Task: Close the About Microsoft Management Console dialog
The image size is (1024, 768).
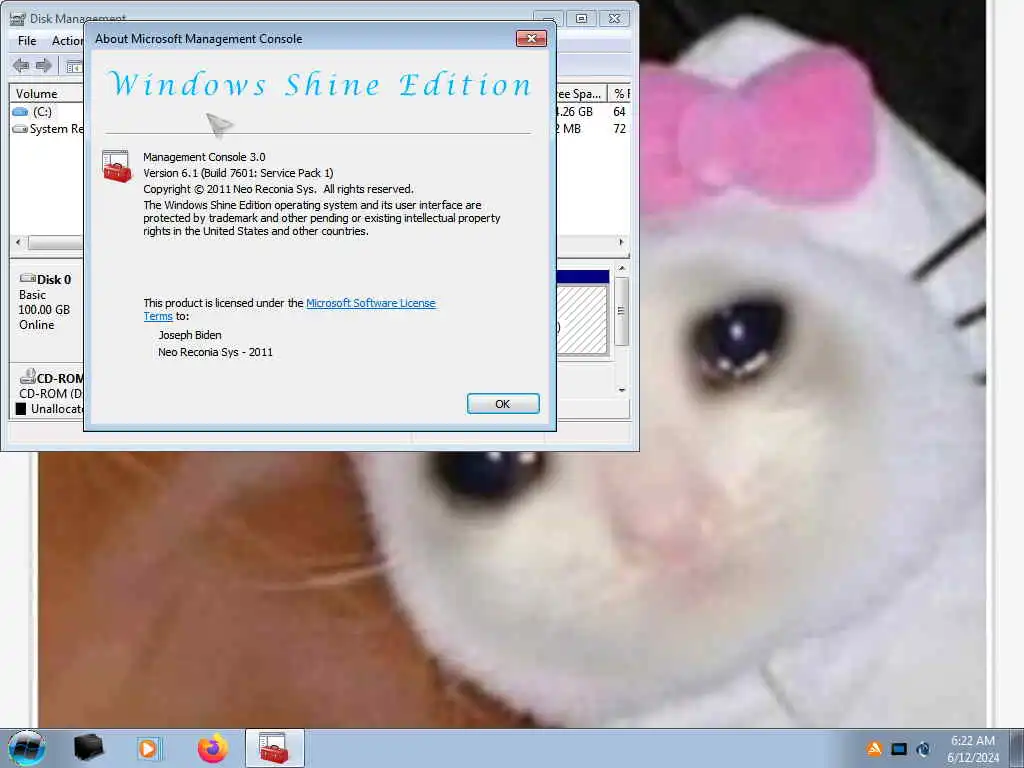Action: pyautogui.click(x=531, y=39)
